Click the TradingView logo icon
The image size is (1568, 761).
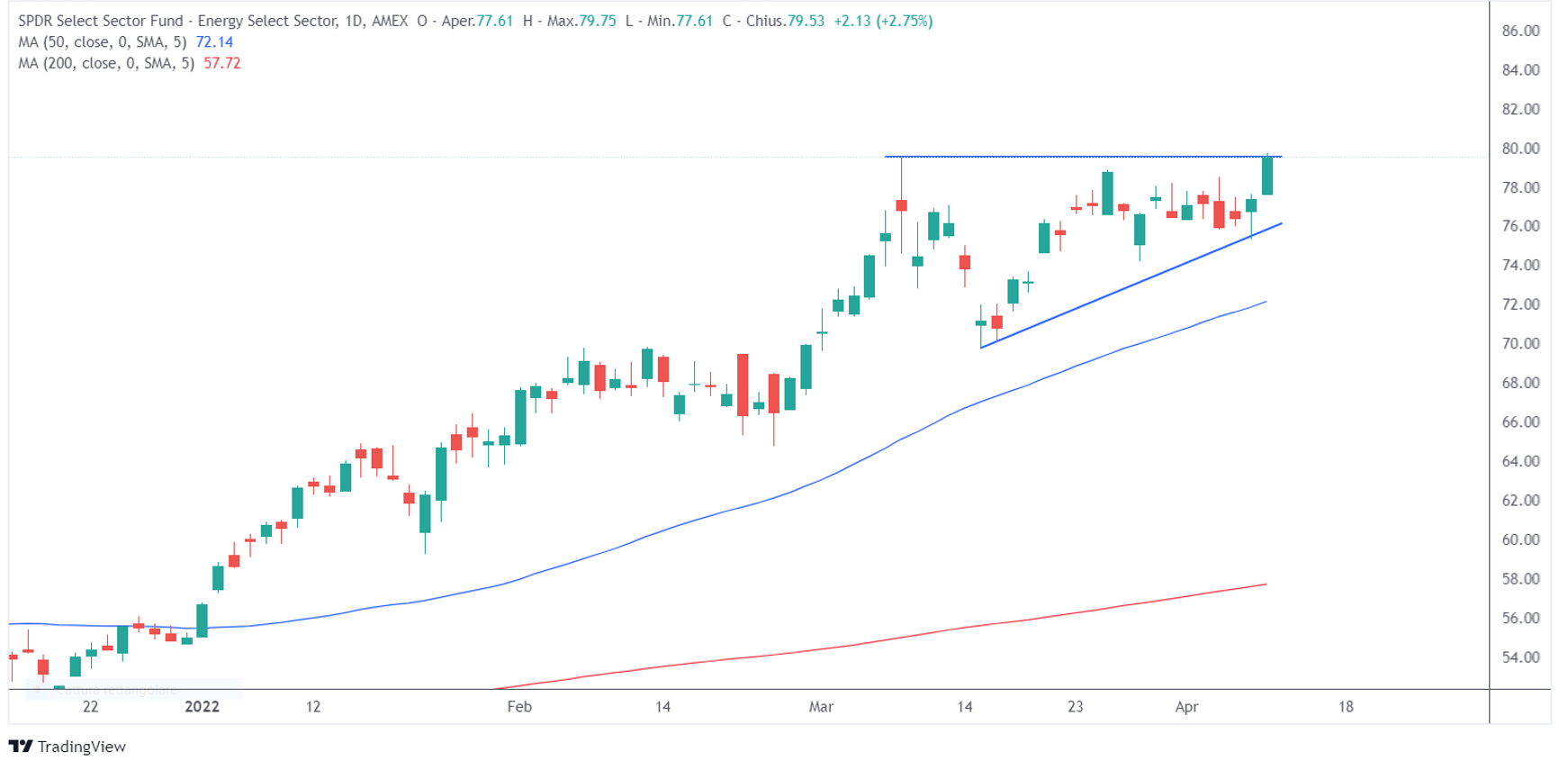[x=20, y=746]
